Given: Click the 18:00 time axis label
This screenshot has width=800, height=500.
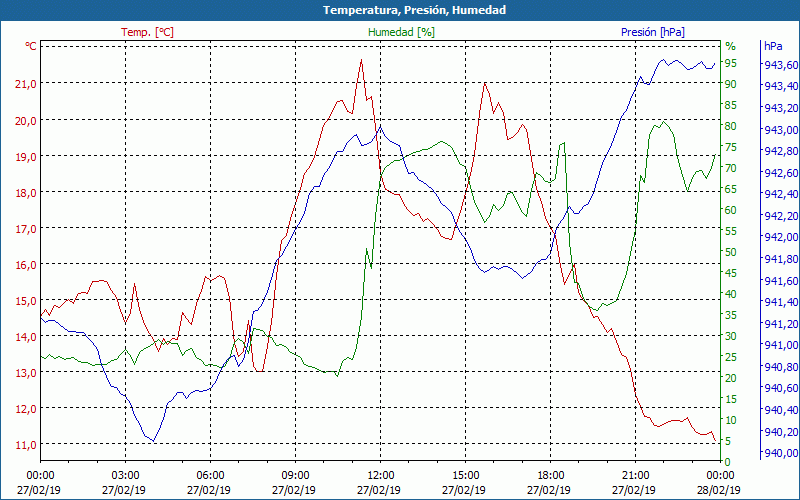Looking at the screenshot, I should pyautogui.click(x=551, y=476).
